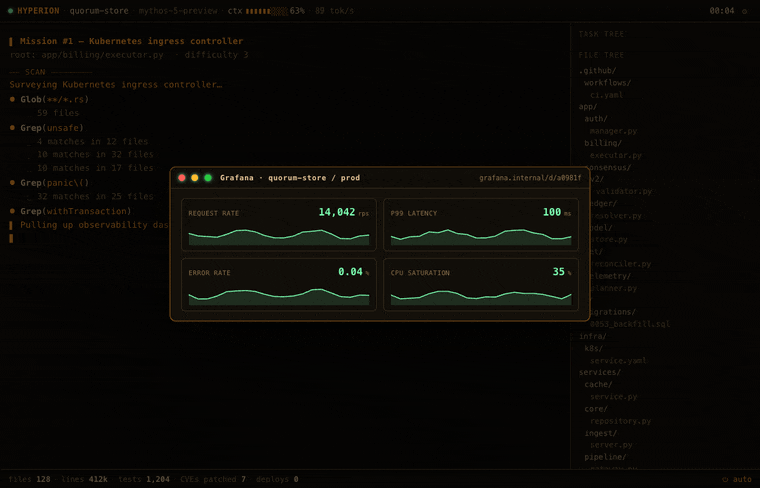This screenshot has width=760, height=488.
Task: Collapse the auth/ folder
Action: click(596, 119)
